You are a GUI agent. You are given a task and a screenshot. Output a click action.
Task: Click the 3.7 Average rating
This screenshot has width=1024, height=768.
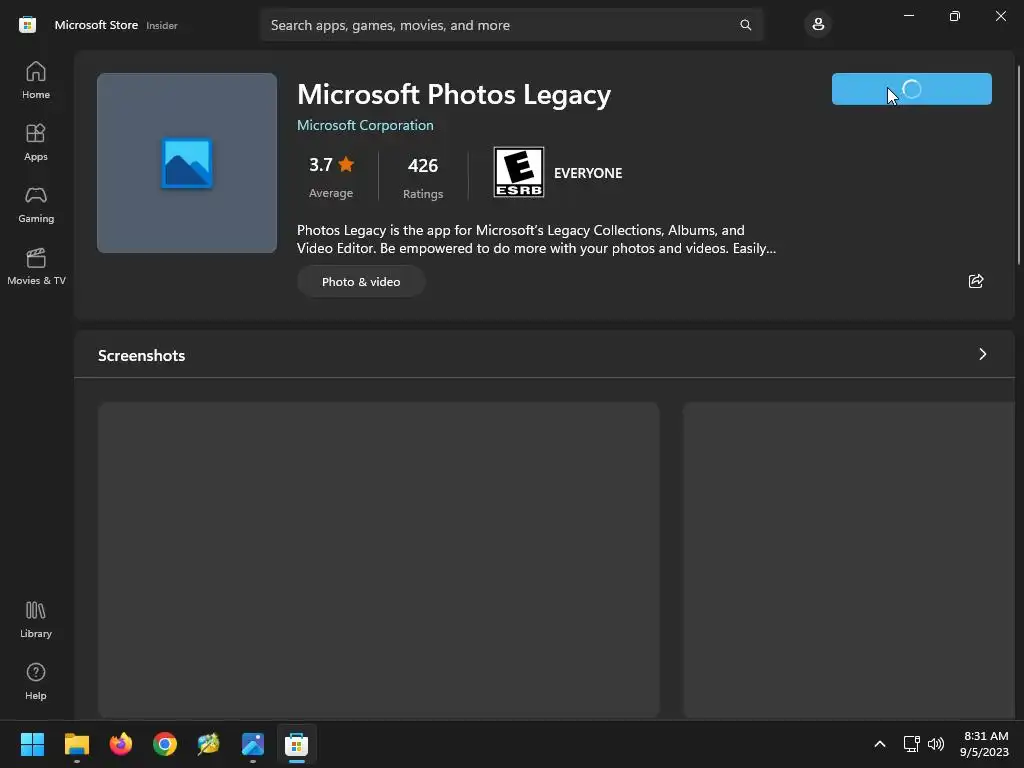[x=331, y=176]
